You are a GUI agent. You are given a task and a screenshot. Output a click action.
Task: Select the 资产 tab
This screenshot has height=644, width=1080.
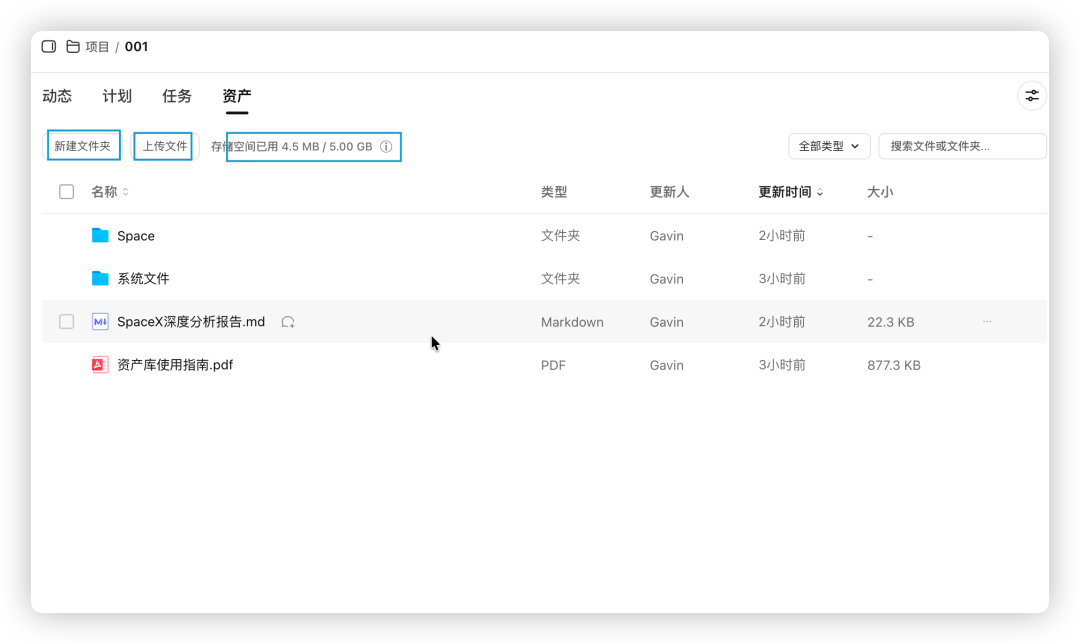[236, 96]
